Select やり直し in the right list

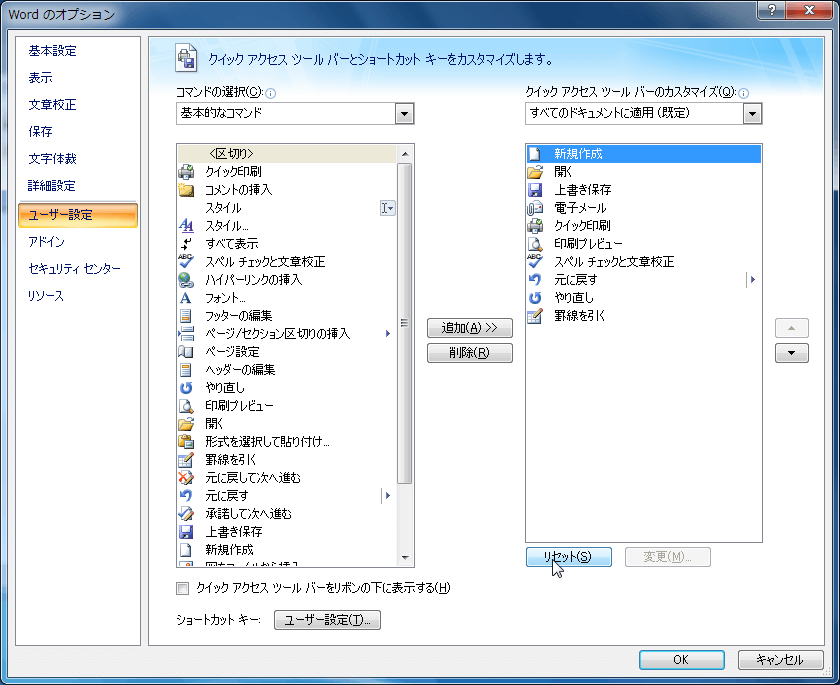click(643, 298)
